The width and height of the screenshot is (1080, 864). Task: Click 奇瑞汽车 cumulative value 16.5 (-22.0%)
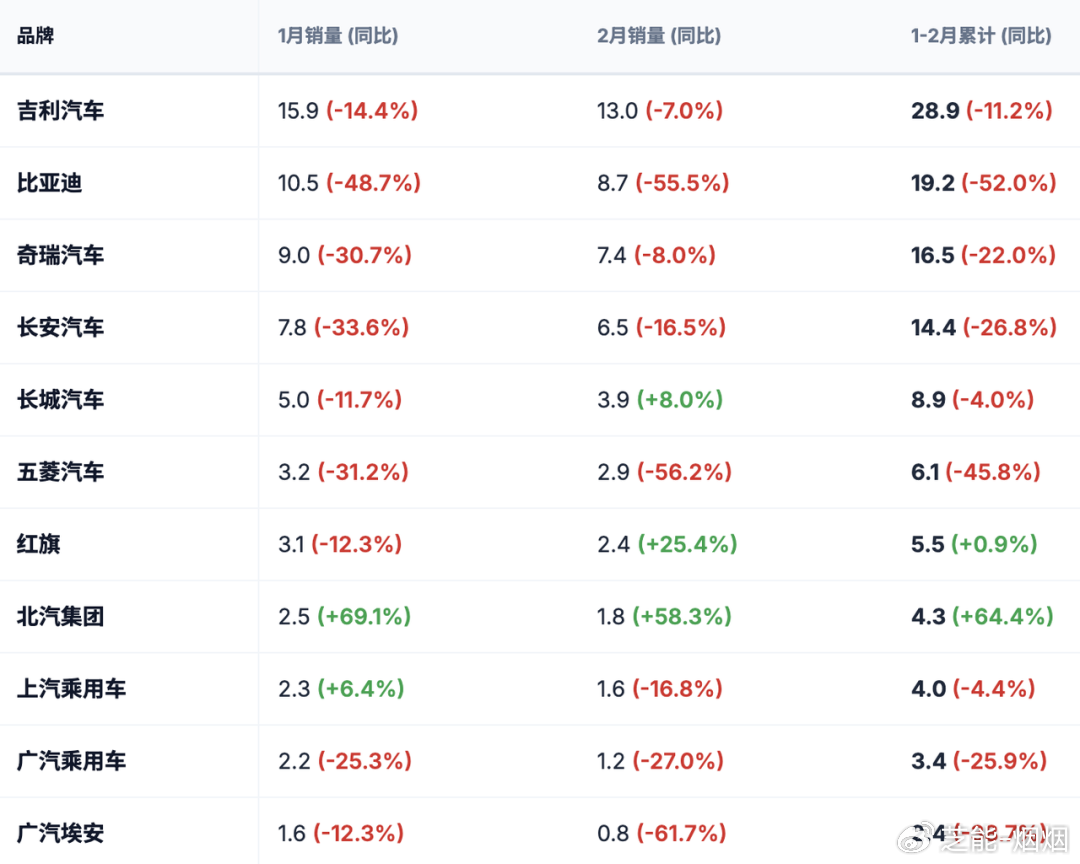pyautogui.click(x=984, y=255)
